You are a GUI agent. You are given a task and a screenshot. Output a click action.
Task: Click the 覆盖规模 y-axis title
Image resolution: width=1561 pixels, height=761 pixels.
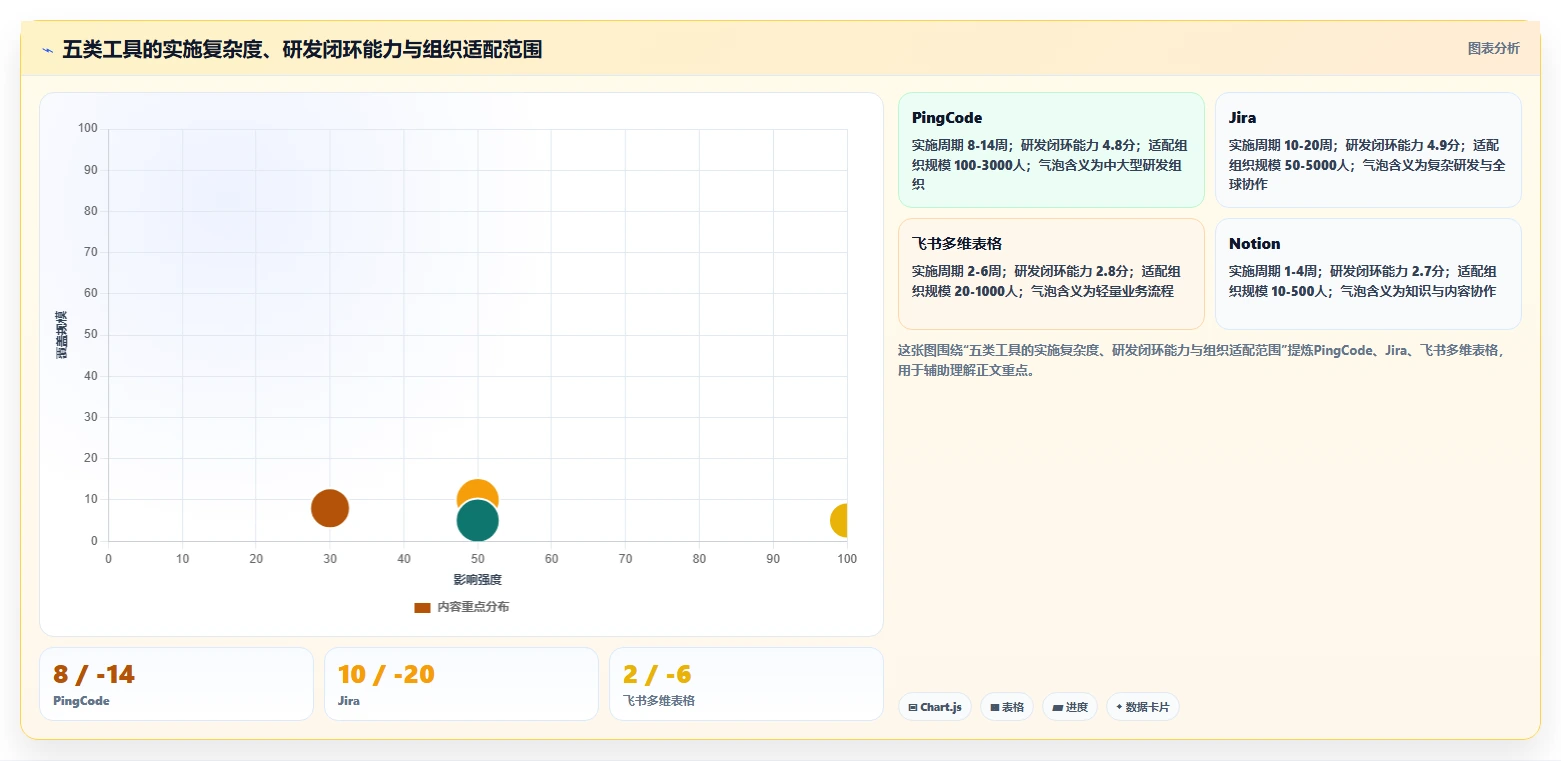click(x=62, y=335)
